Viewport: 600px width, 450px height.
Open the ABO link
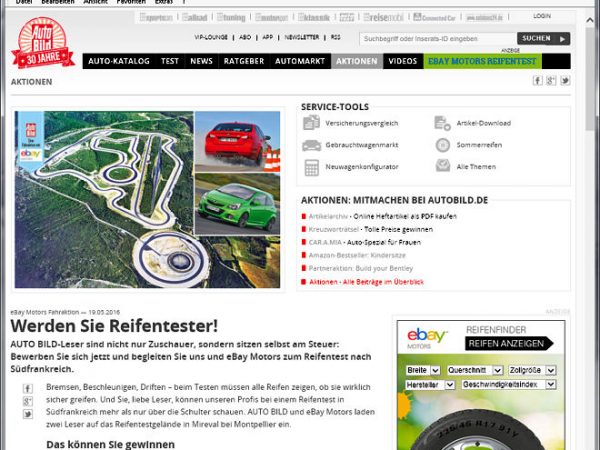(245, 37)
